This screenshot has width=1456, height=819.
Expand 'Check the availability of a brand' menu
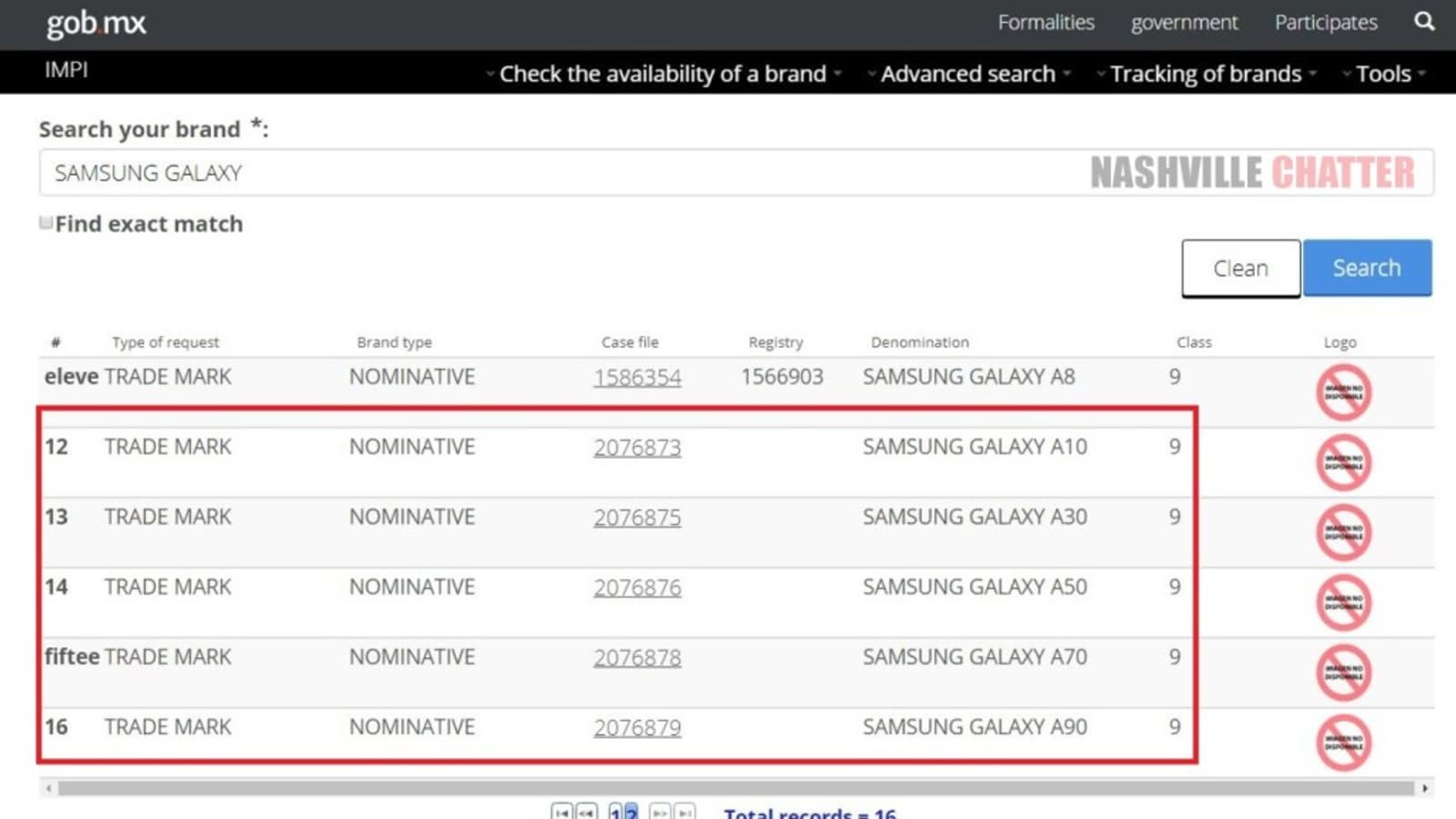[x=662, y=74]
